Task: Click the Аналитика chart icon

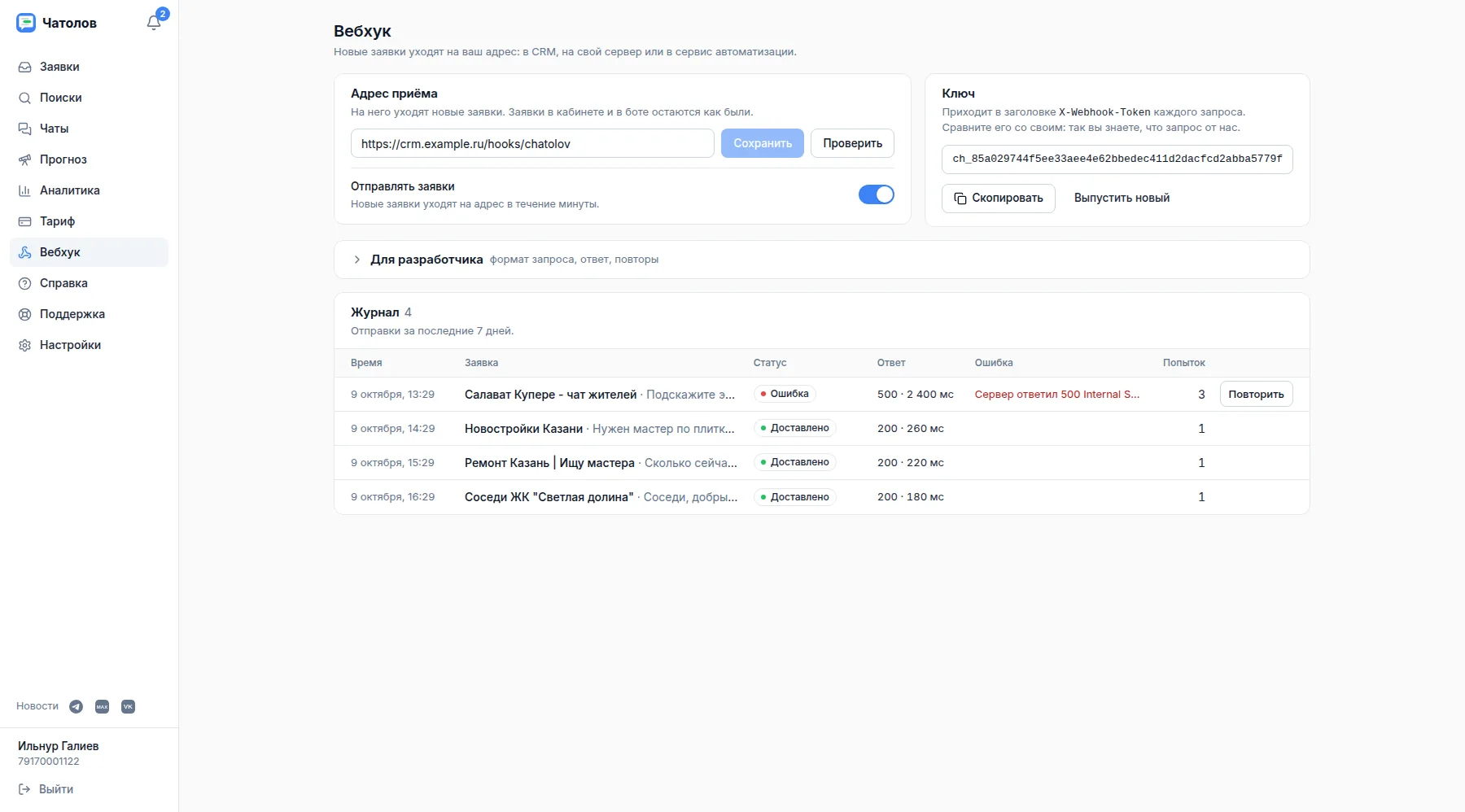Action: point(24,190)
